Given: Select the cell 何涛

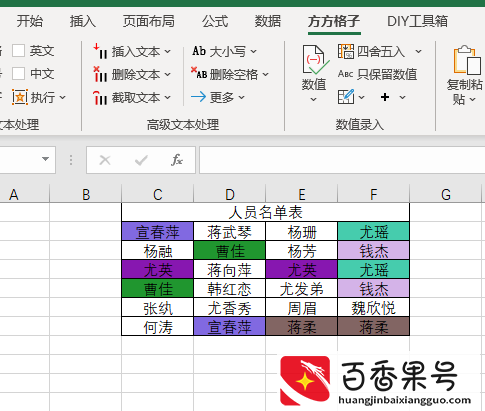Looking at the screenshot, I should pos(158,327).
